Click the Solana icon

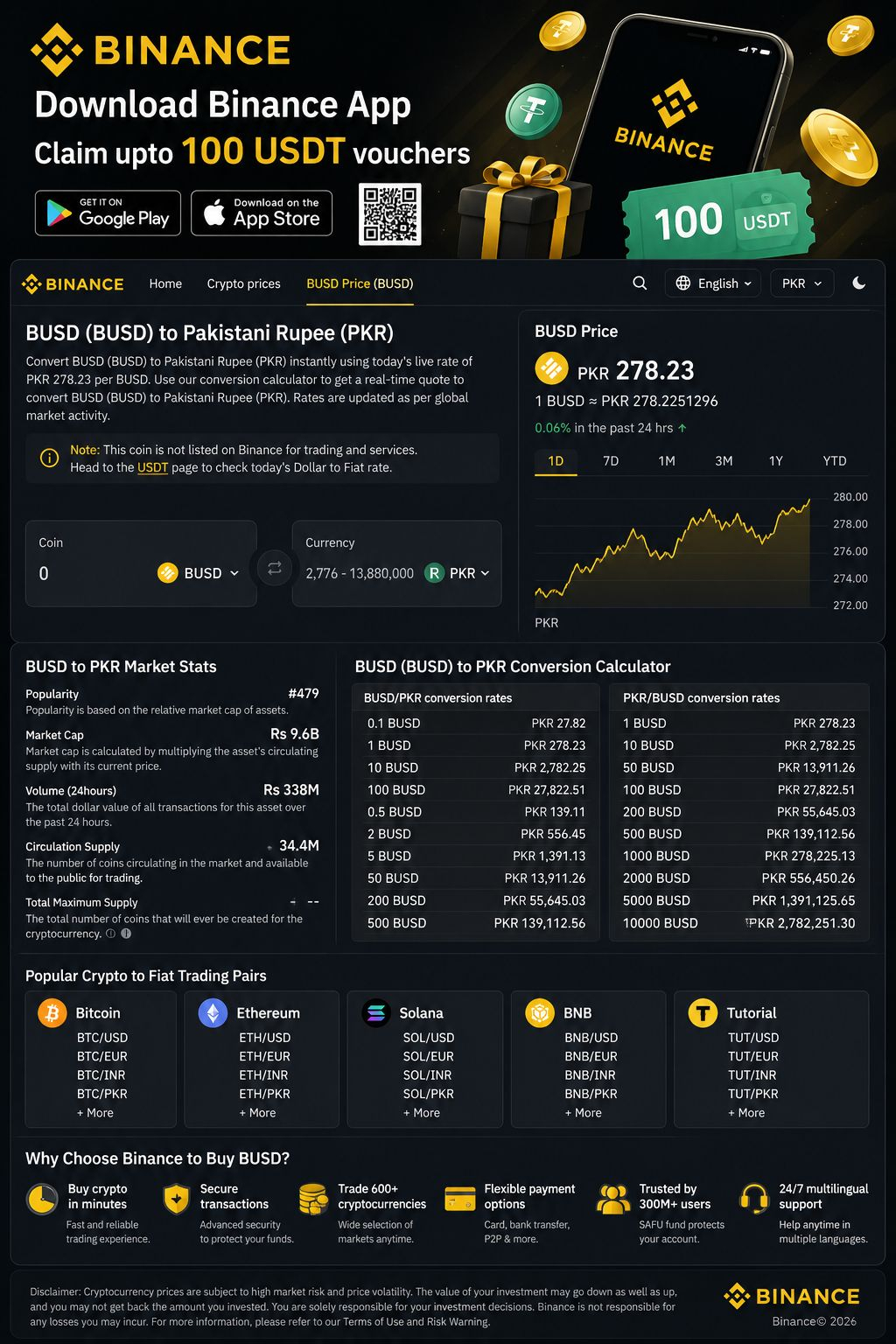(x=376, y=1012)
